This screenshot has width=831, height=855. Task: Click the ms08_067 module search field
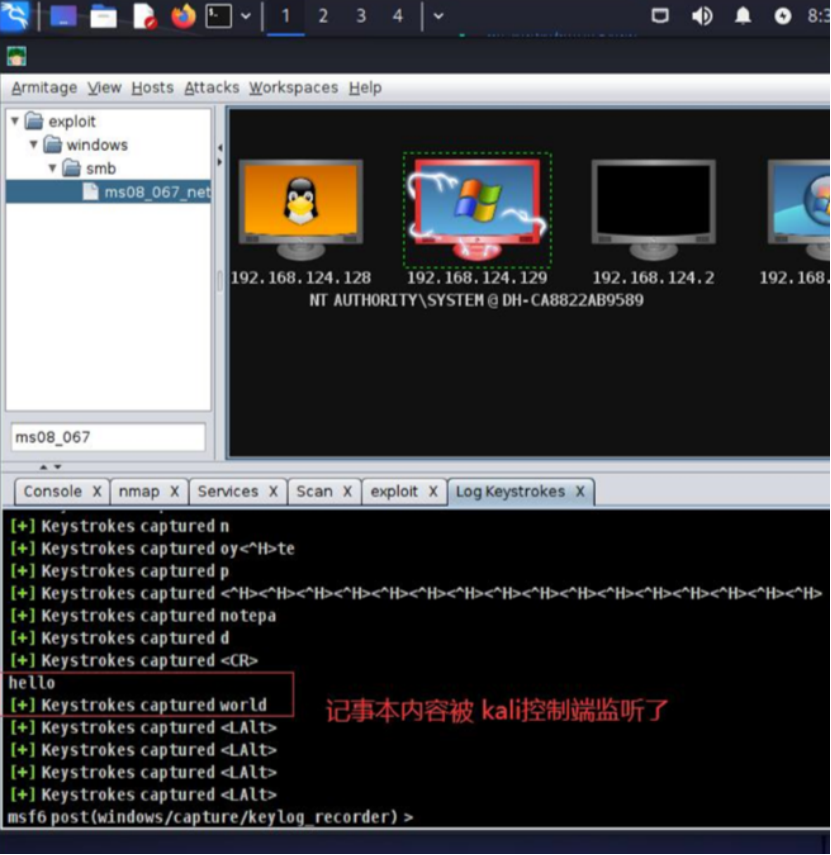108,437
